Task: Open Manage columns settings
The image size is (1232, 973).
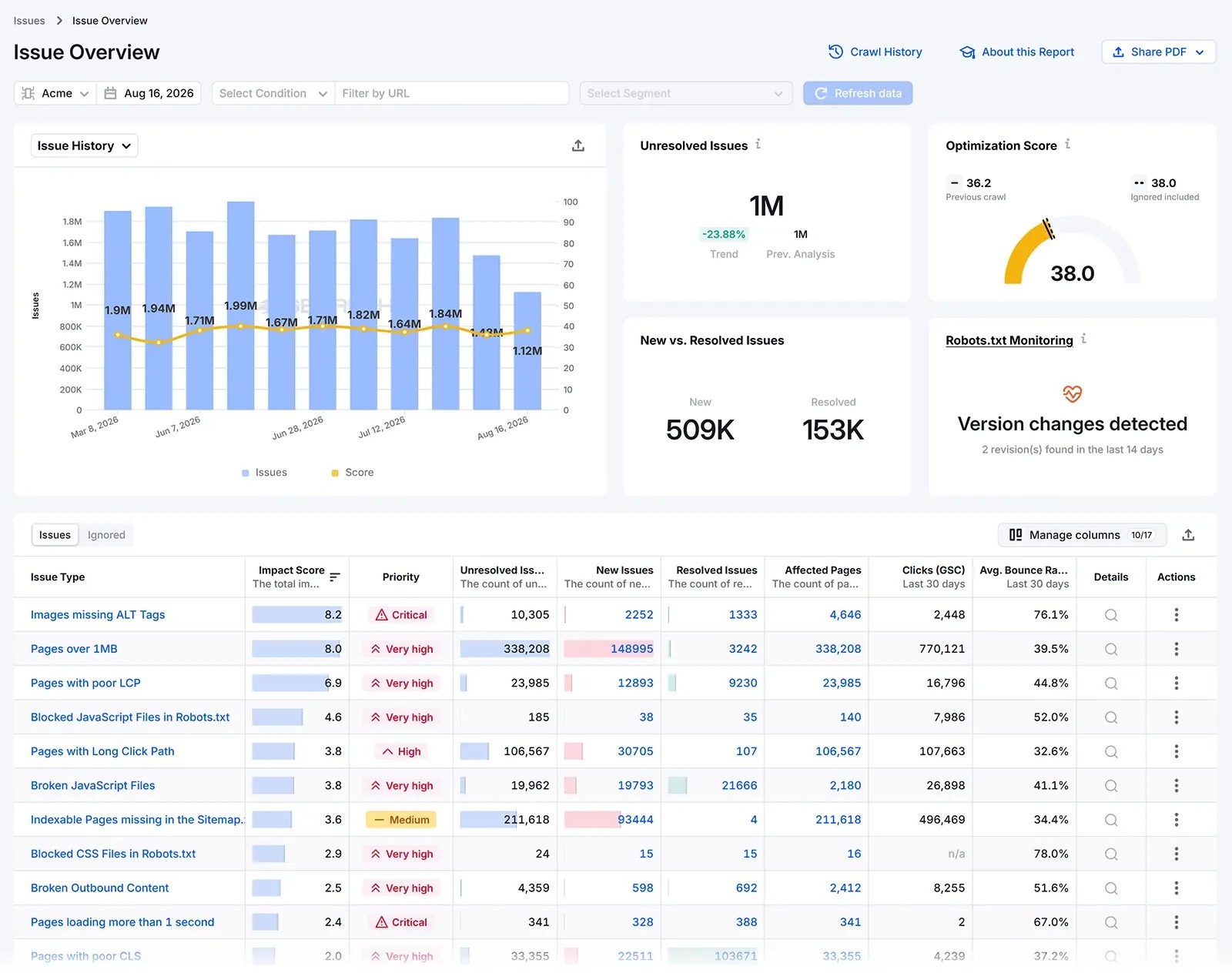Action: click(1082, 535)
